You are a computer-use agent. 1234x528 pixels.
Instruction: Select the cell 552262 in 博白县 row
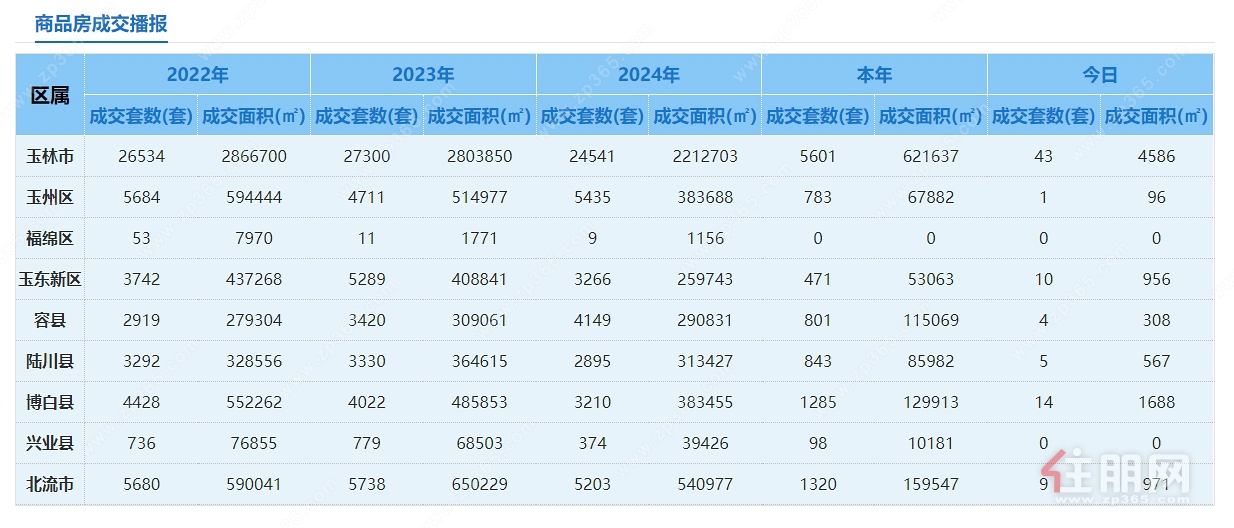(x=254, y=402)
